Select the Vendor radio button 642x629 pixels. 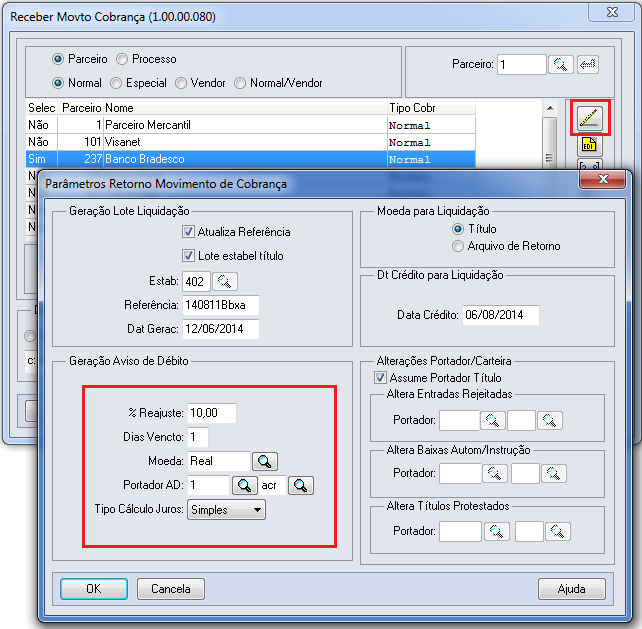181,83
